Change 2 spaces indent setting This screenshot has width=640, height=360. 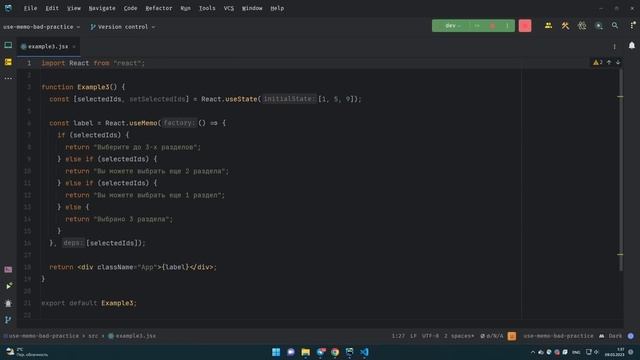(459, 336)
